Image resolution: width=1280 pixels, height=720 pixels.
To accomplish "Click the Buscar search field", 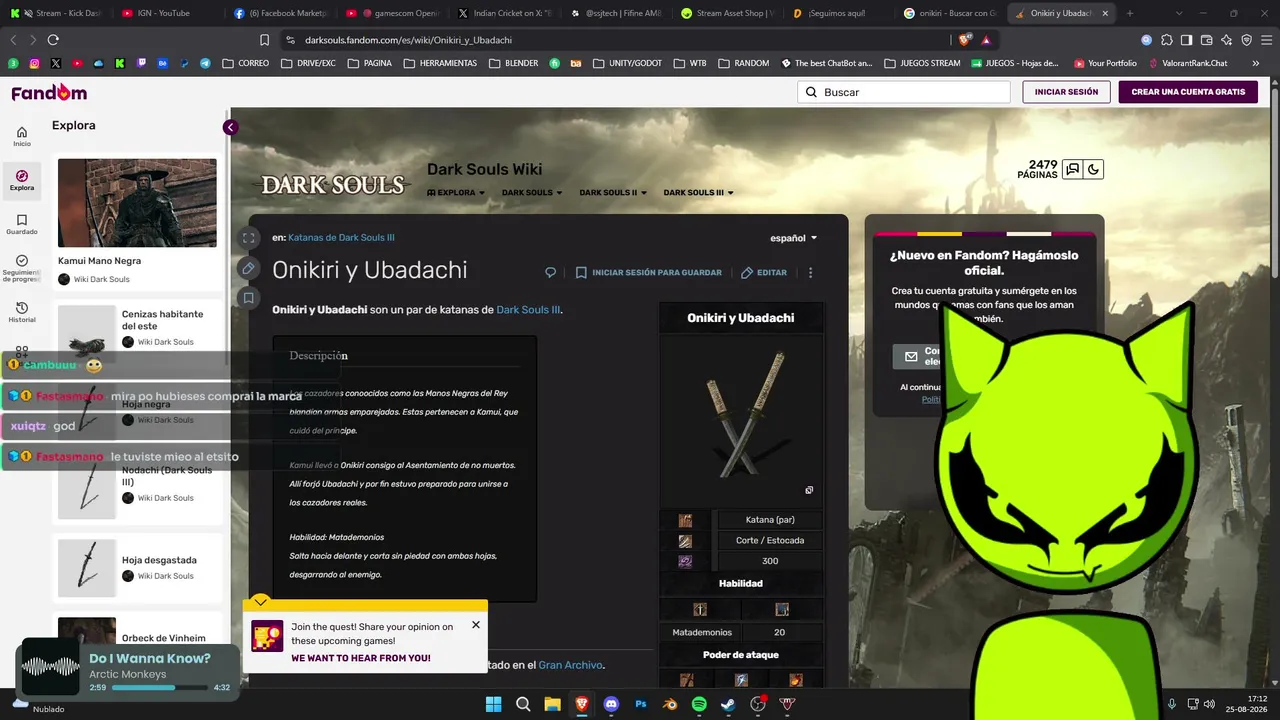I will pos(904,92).
